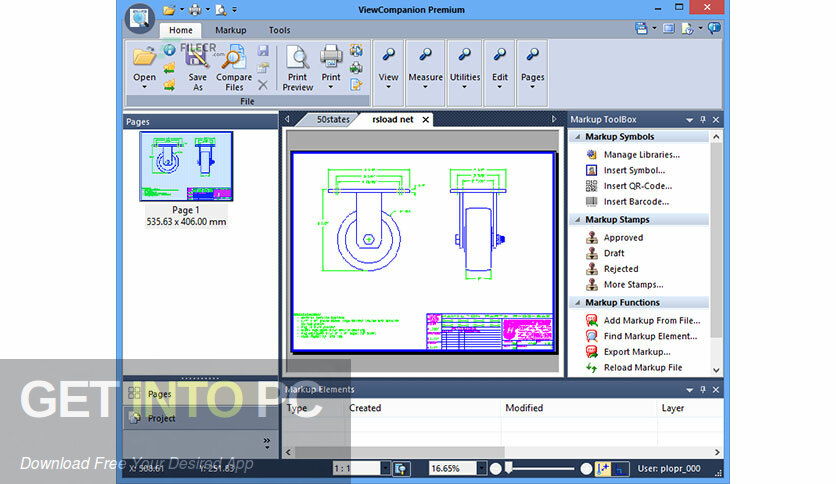Click the small Save floppy icon
This screenshot has width=836, height=484.
[263, 51]
